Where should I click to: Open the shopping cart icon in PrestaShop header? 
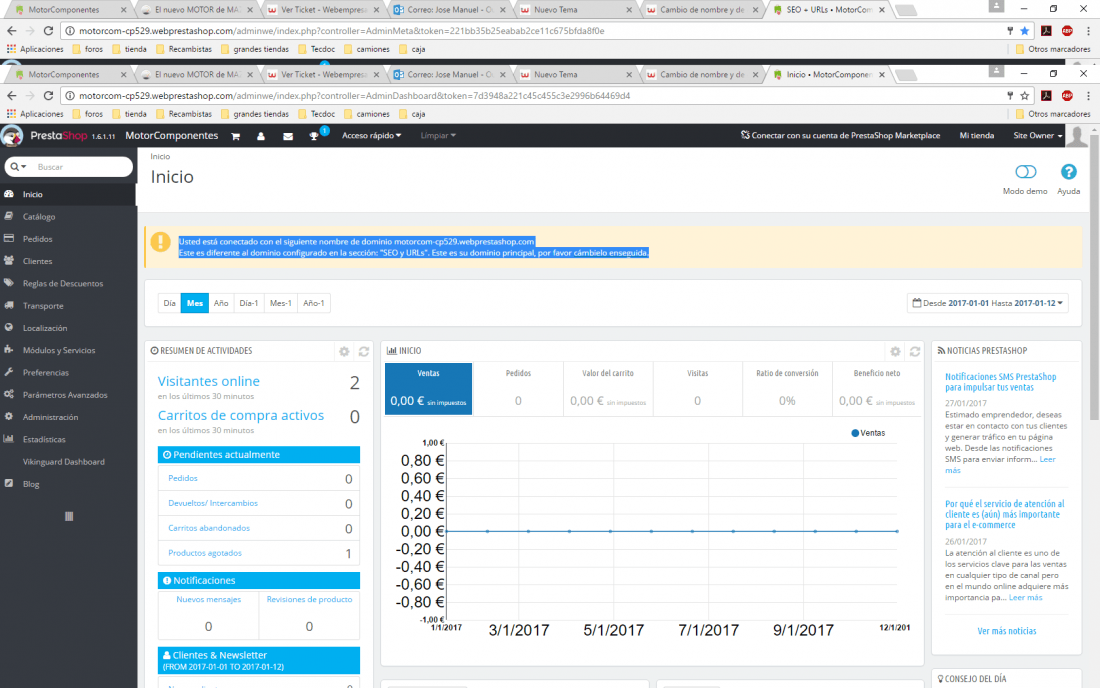click(236, 136)
